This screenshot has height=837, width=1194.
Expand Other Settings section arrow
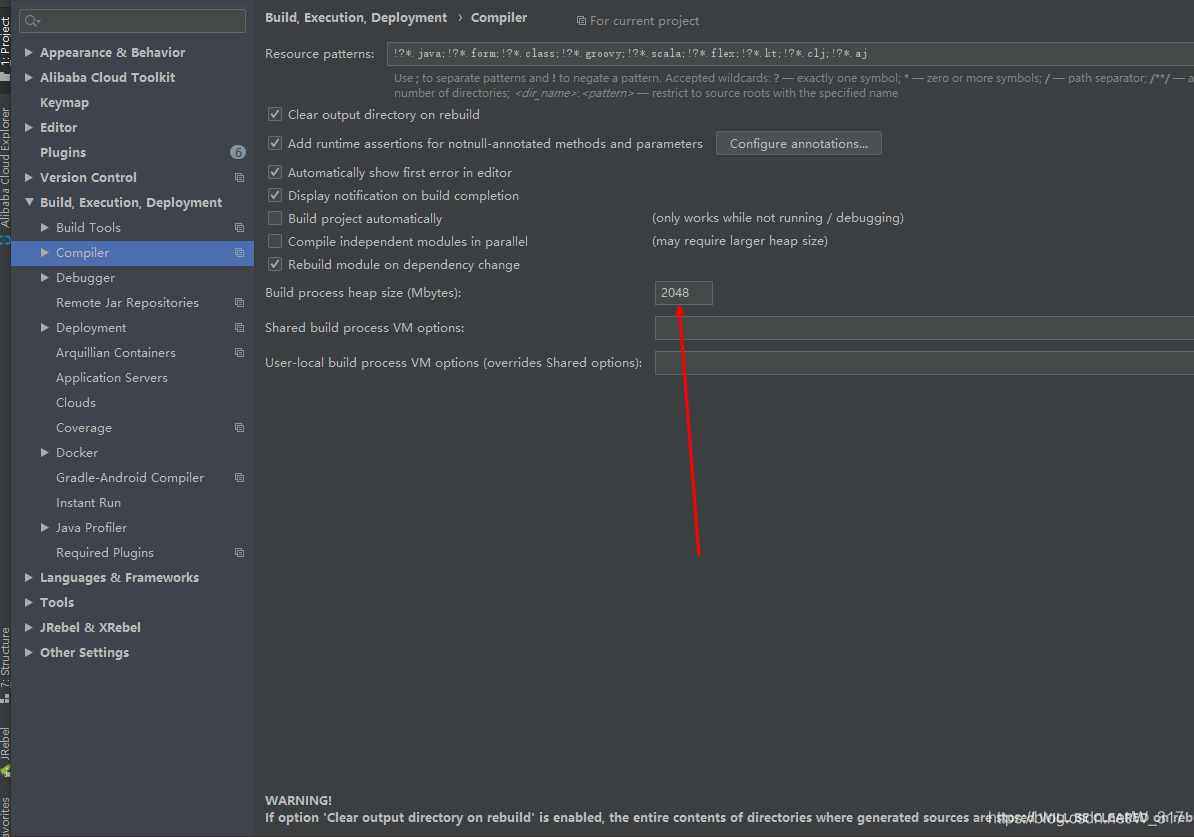pos(29,653)
